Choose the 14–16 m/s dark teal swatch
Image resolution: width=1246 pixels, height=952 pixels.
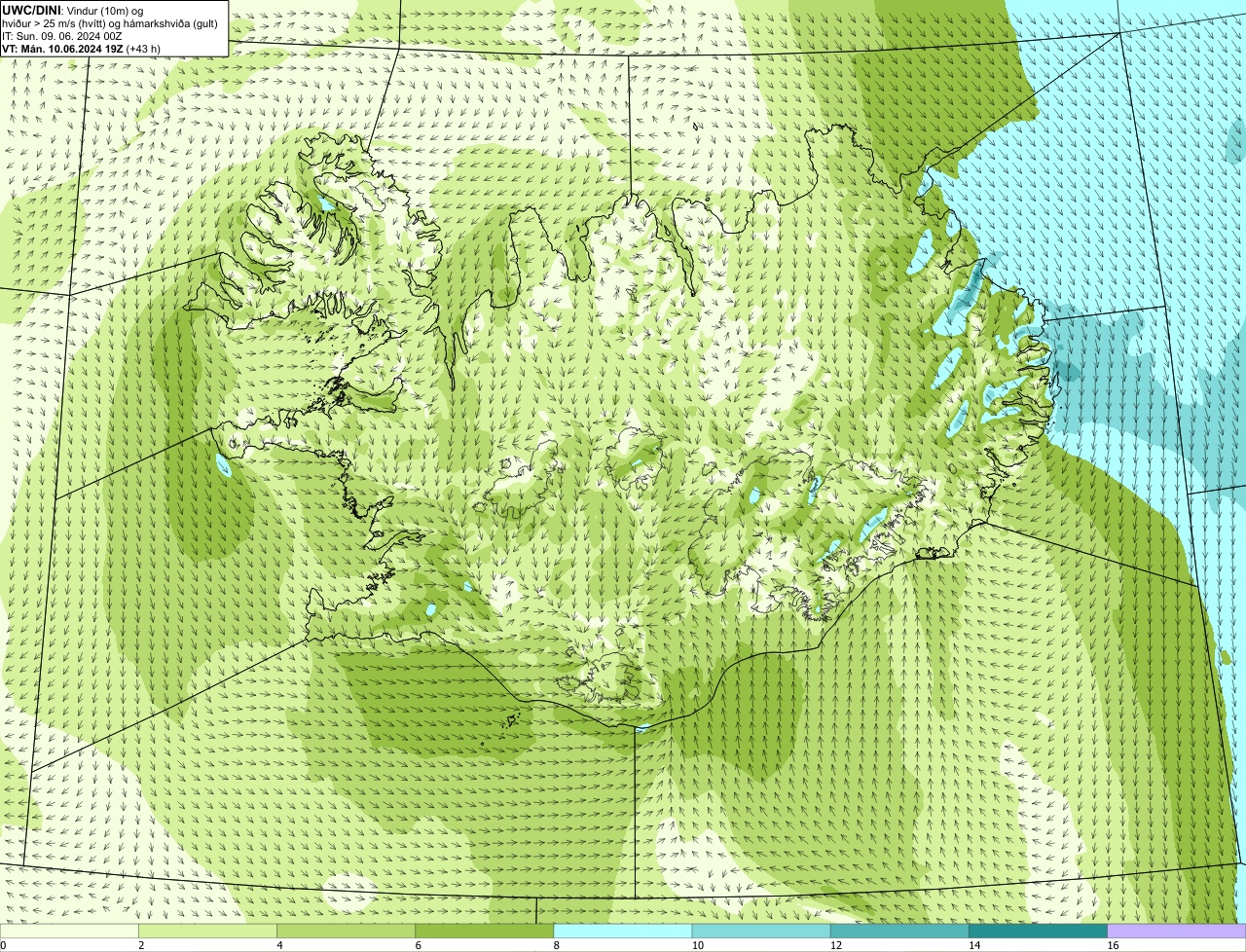point(1038,932)
